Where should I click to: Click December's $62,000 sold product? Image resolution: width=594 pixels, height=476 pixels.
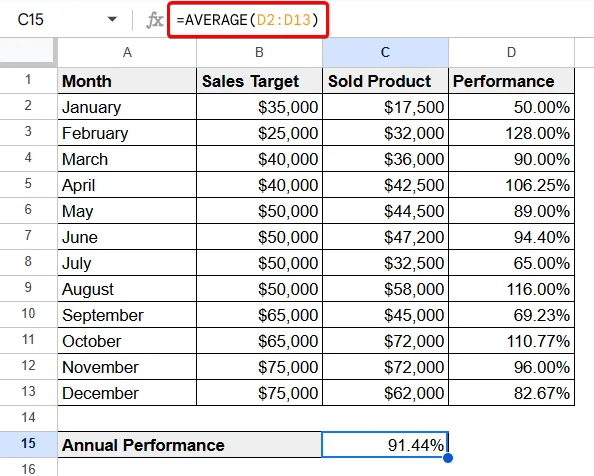click(385, 393)
